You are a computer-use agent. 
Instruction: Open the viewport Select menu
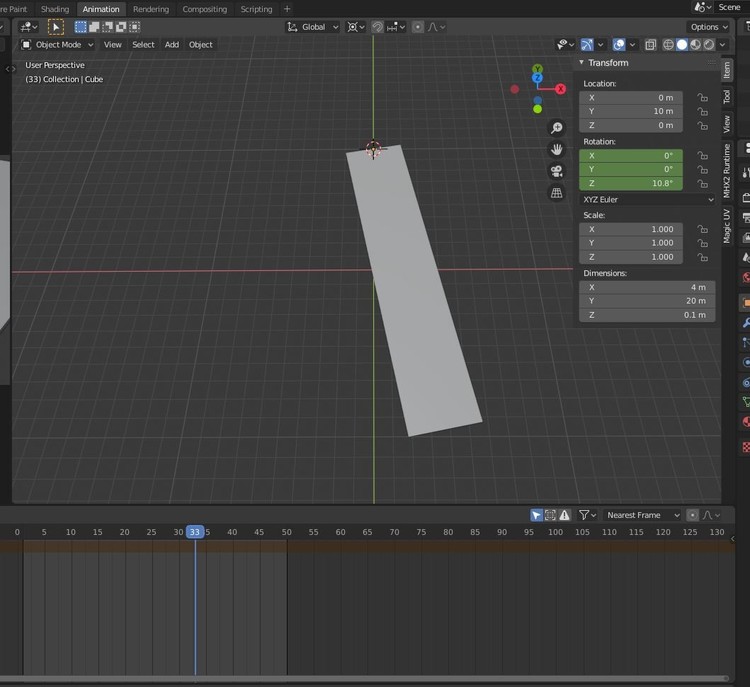click(143, 44)
